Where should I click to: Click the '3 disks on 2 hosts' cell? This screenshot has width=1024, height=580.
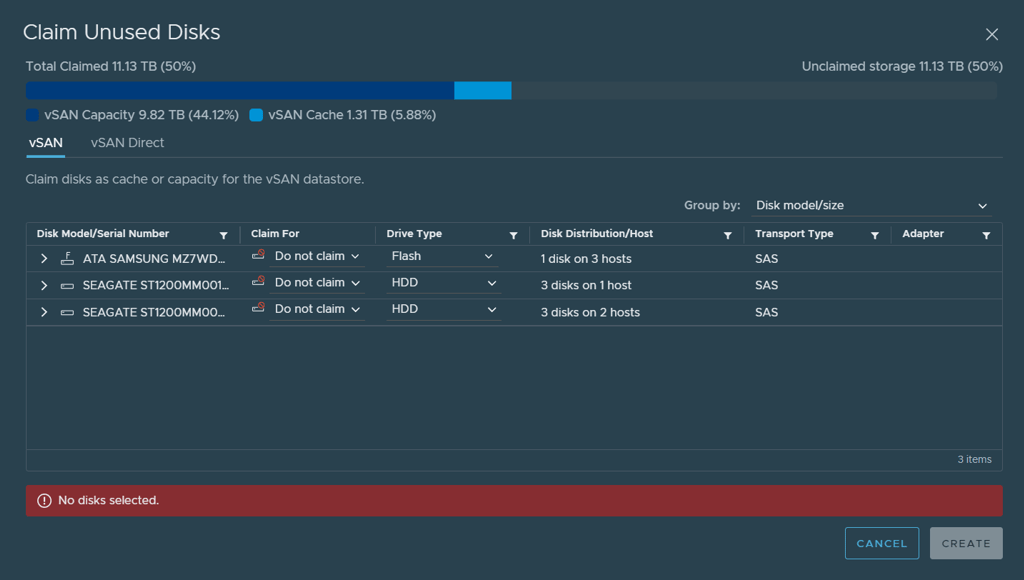coord(590,312)
